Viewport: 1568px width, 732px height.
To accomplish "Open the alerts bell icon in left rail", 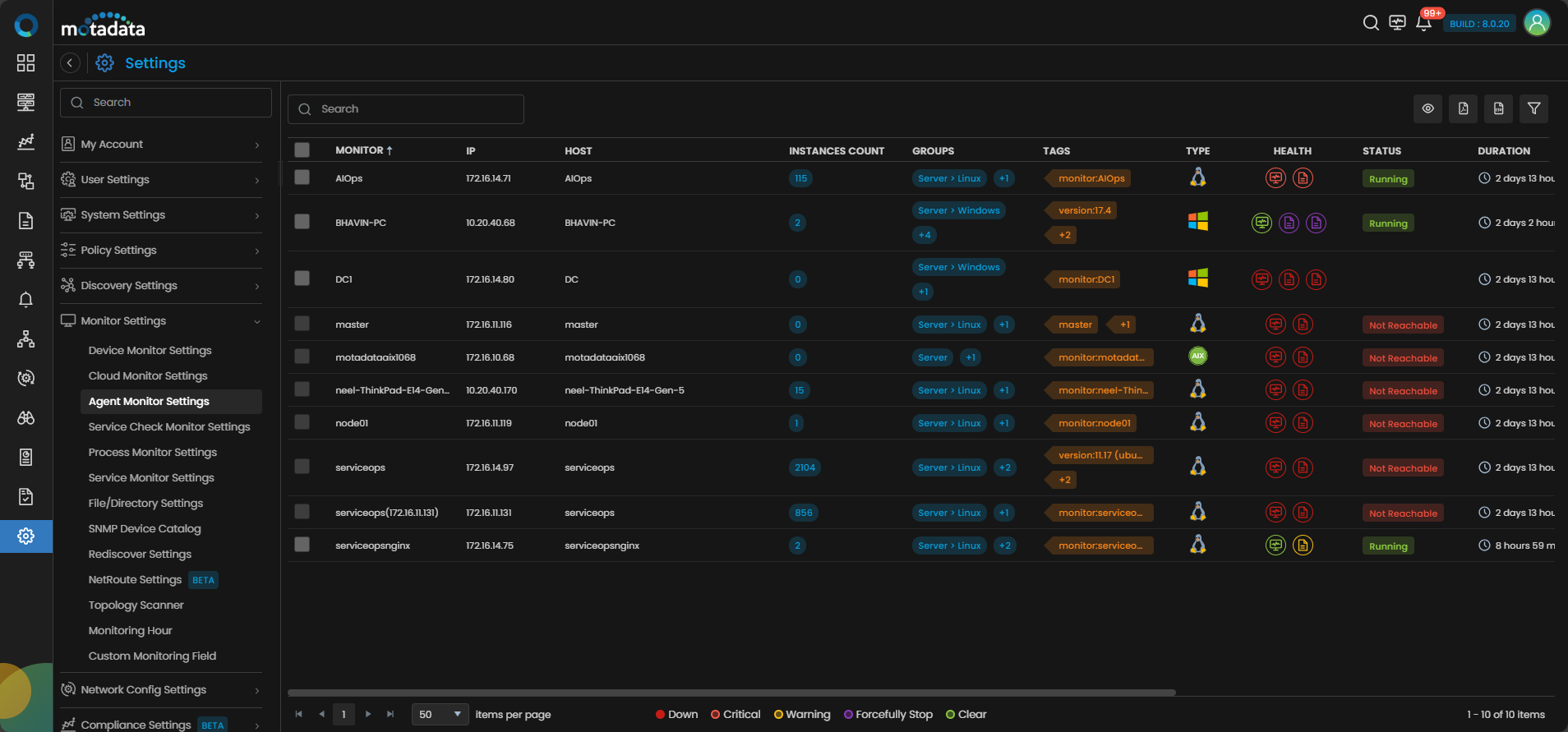I will (x=25, y=299).
